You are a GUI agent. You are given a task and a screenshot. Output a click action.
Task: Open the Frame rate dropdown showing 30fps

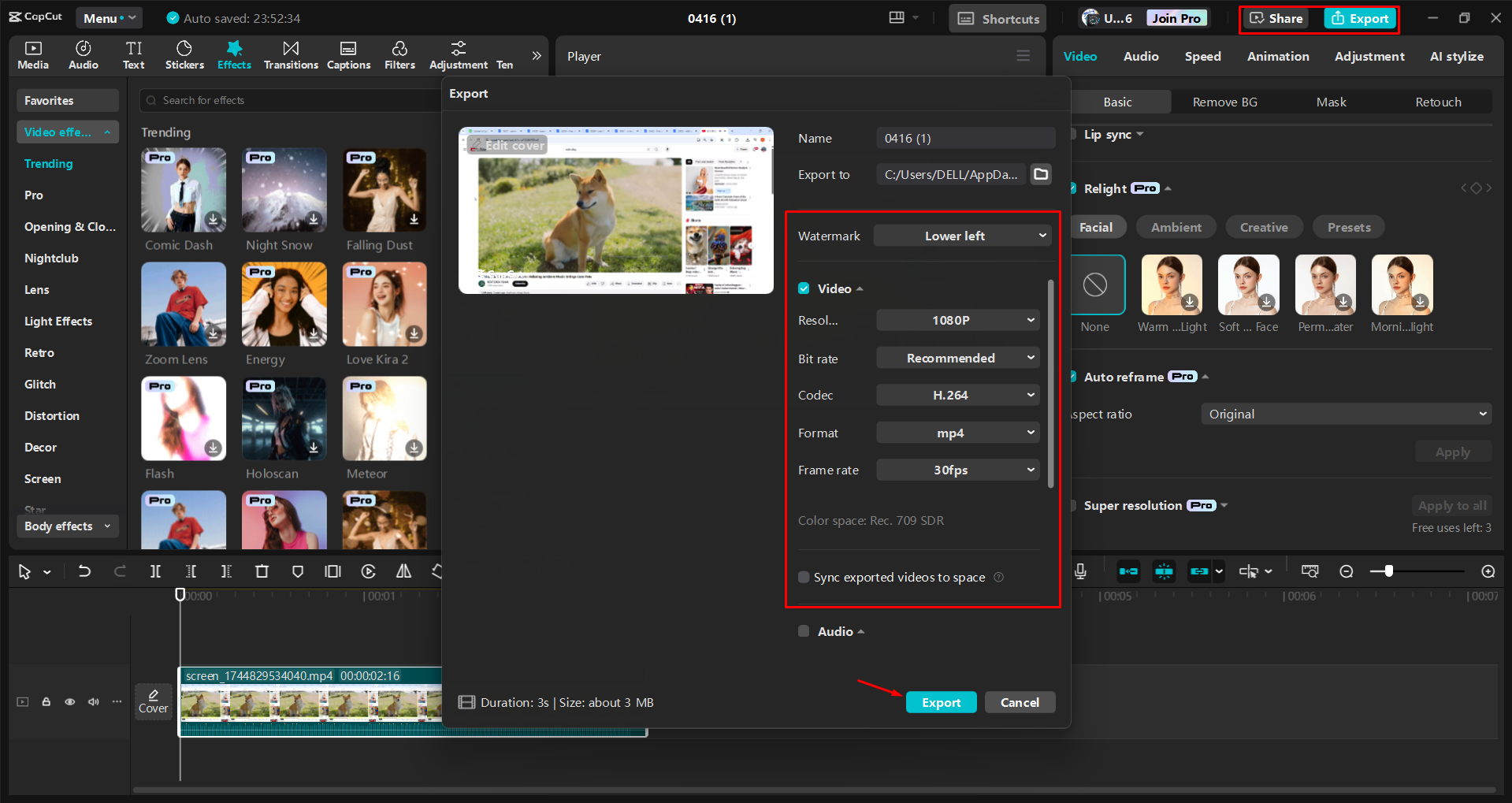[x=957, y=469]
